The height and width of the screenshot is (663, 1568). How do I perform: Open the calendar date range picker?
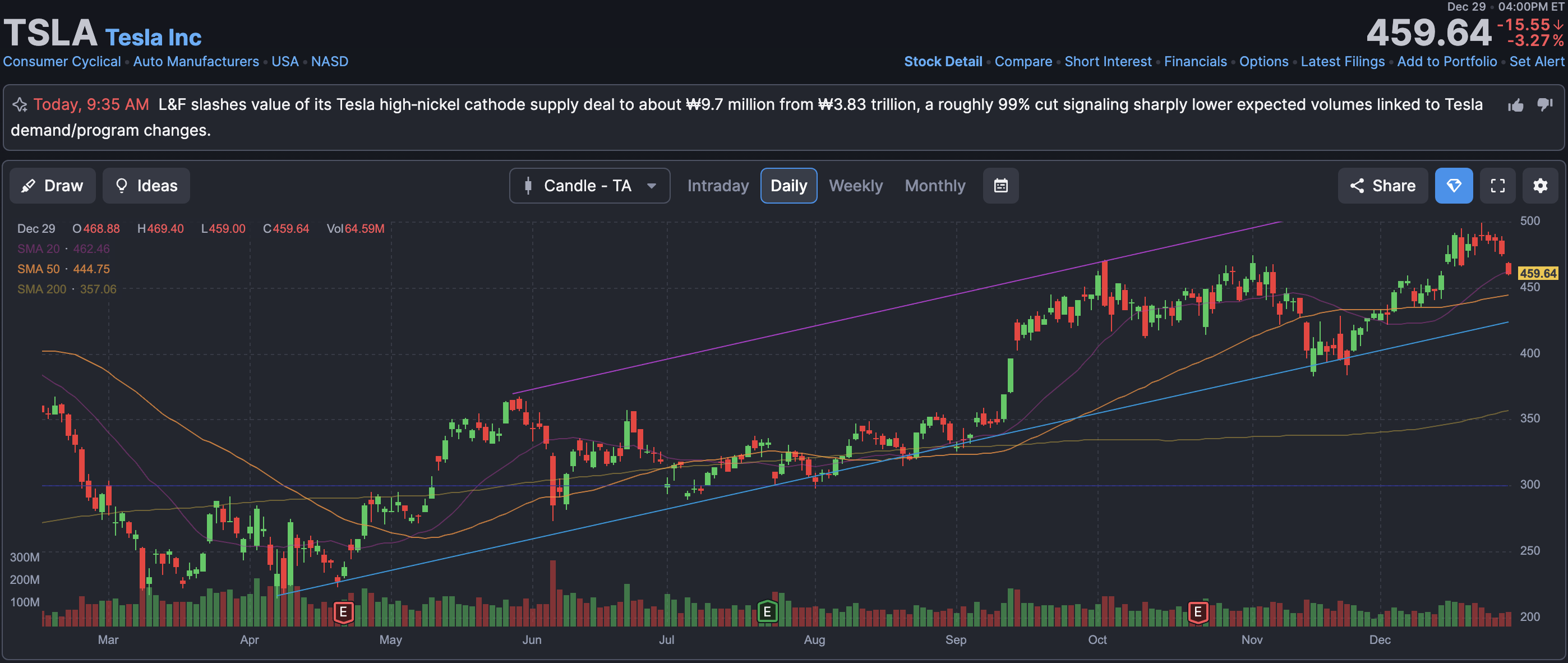tap(1000, 186)
